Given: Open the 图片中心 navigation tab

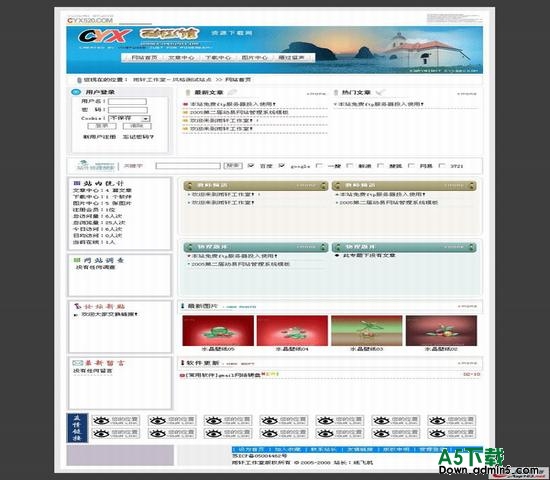Looking at the screenshot, I should [254, 58].
